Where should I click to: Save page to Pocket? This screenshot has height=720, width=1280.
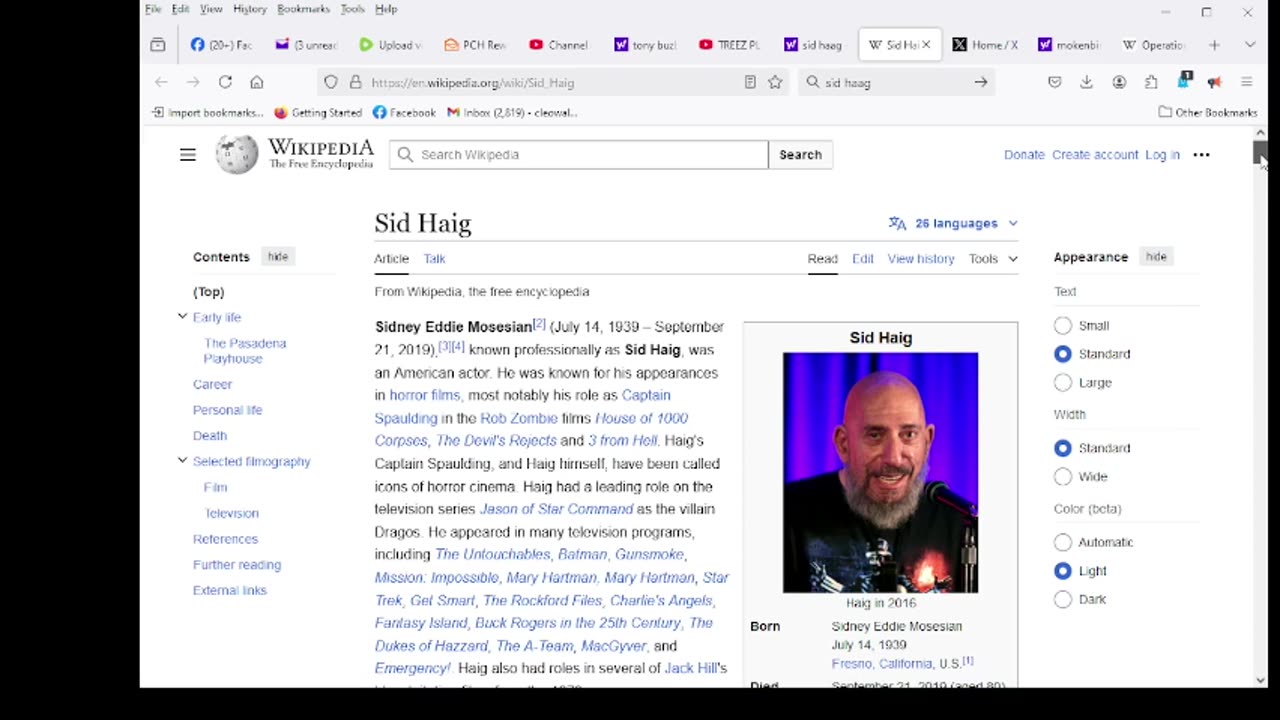coord(1054,83)
